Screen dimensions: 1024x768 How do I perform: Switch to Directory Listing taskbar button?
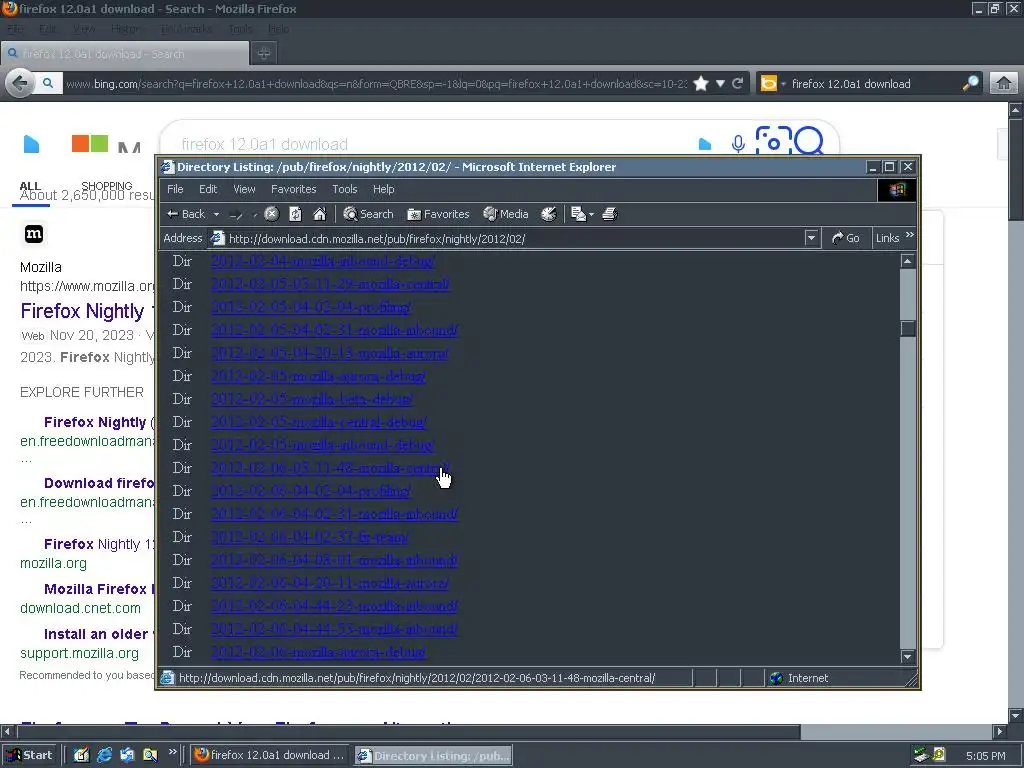point(434,756)
